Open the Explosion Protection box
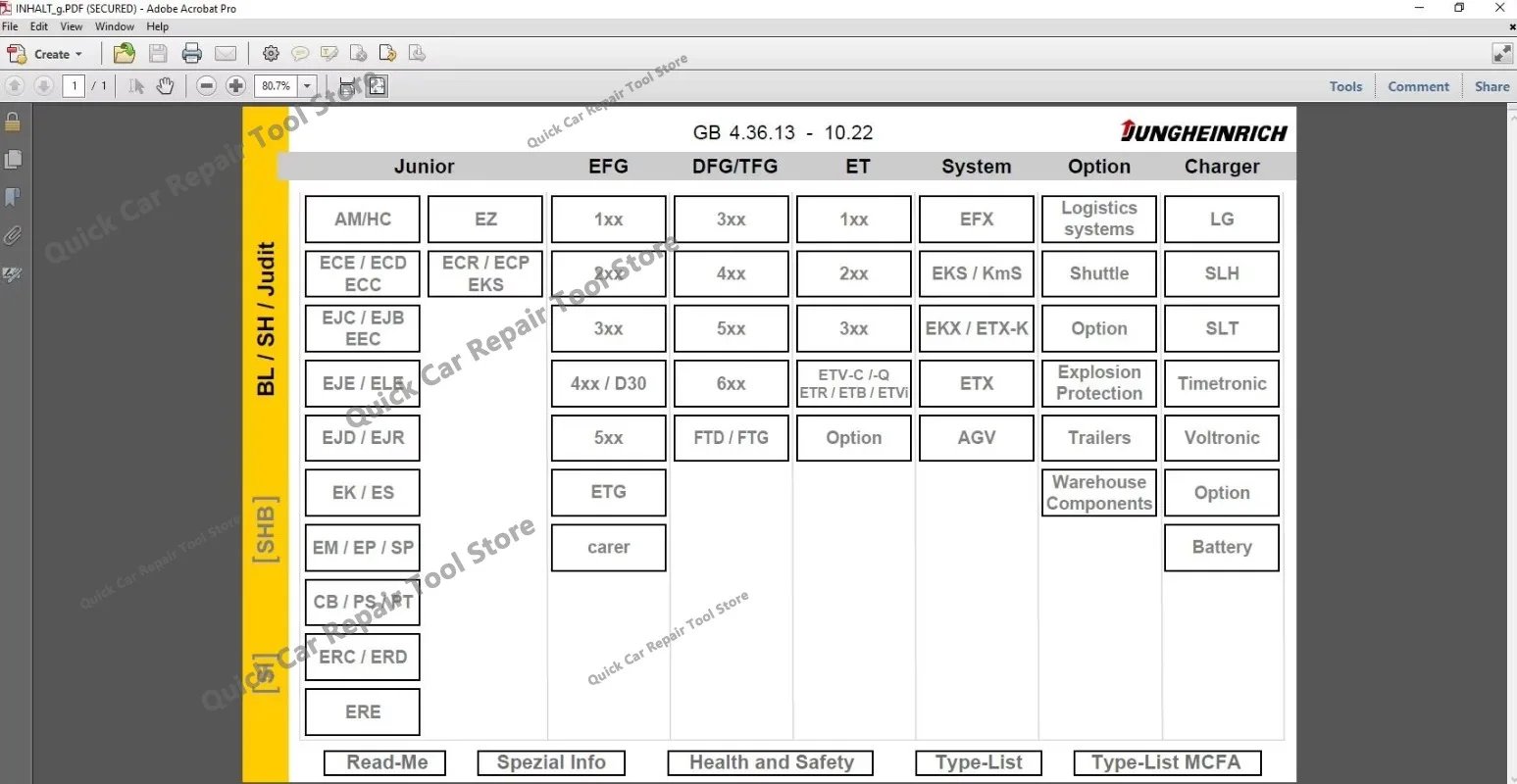The width and height of the screenshot is (1517, 784). (x=1099, y=383)
